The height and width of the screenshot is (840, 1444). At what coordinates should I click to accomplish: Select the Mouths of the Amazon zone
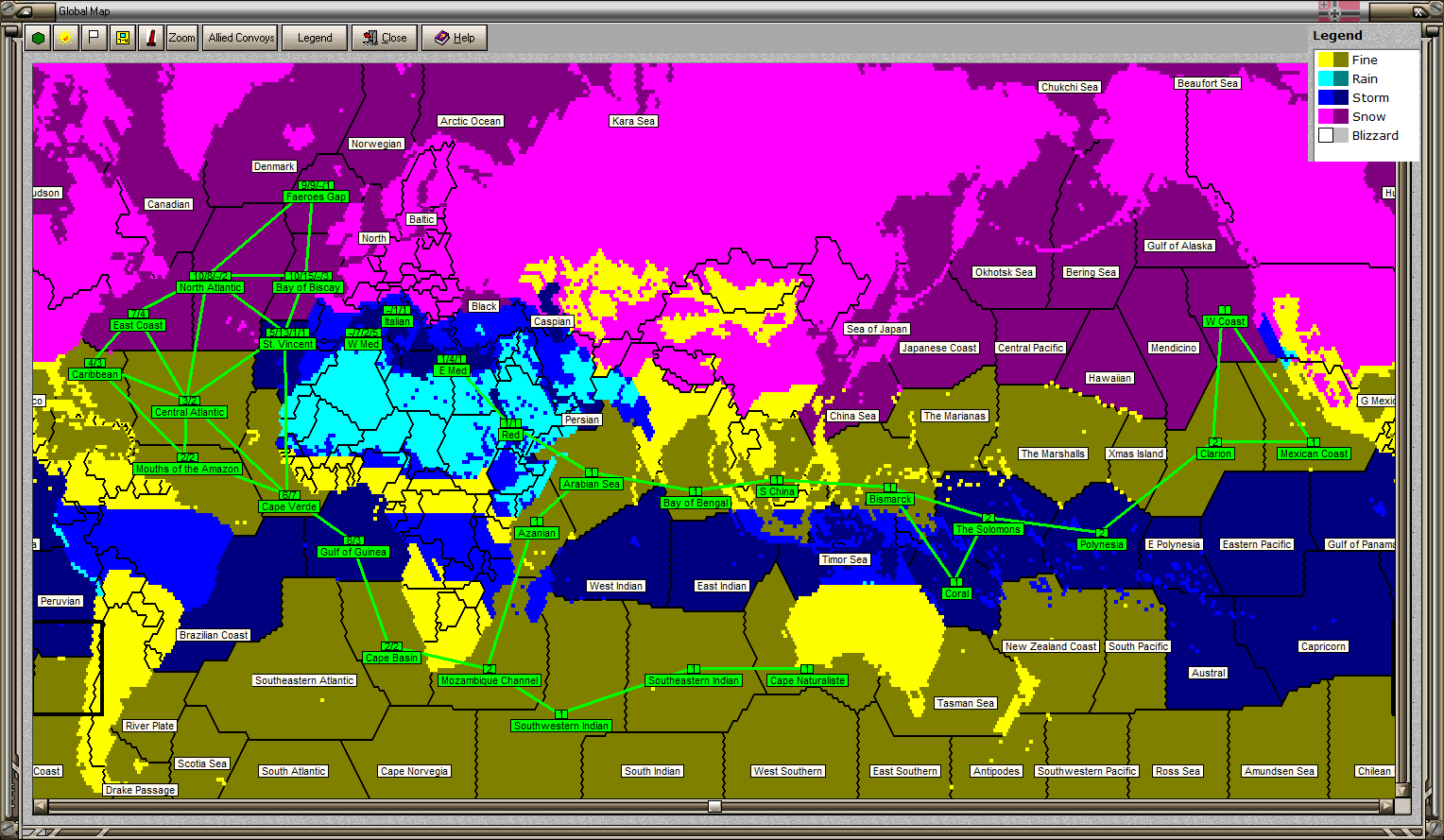tap(187, 469)
